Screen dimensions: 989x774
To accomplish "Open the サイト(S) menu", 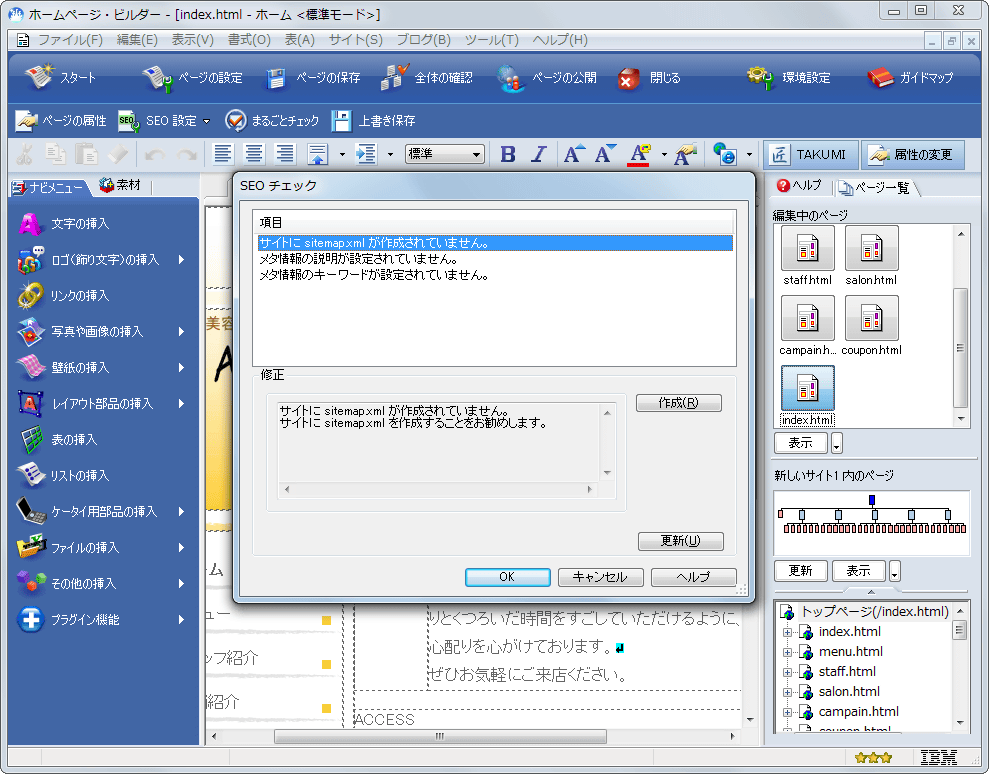I will click(x=356, y=40).
